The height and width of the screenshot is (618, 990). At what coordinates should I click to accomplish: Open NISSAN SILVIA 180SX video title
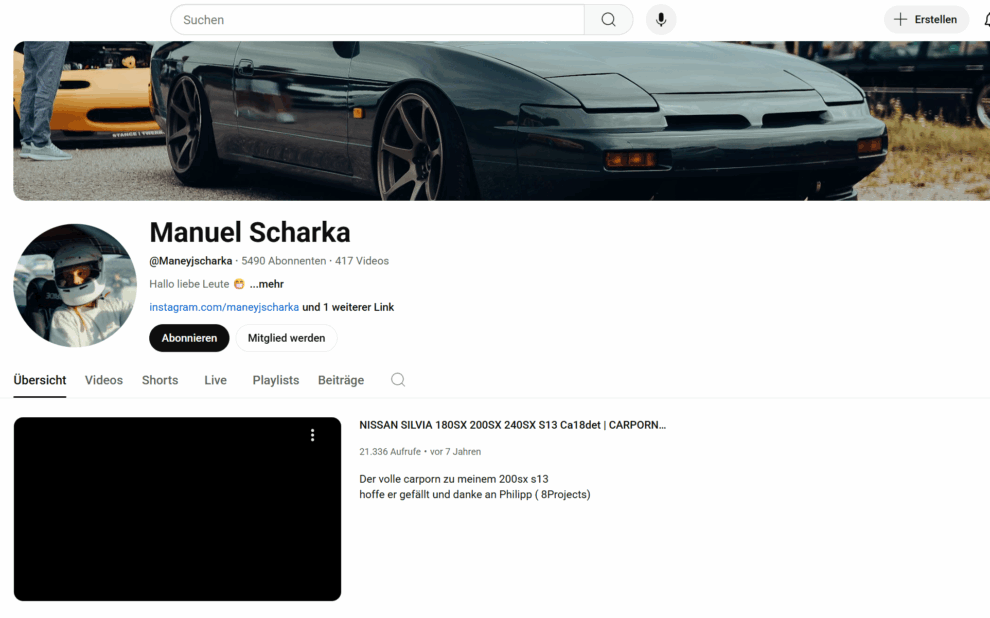512,425
